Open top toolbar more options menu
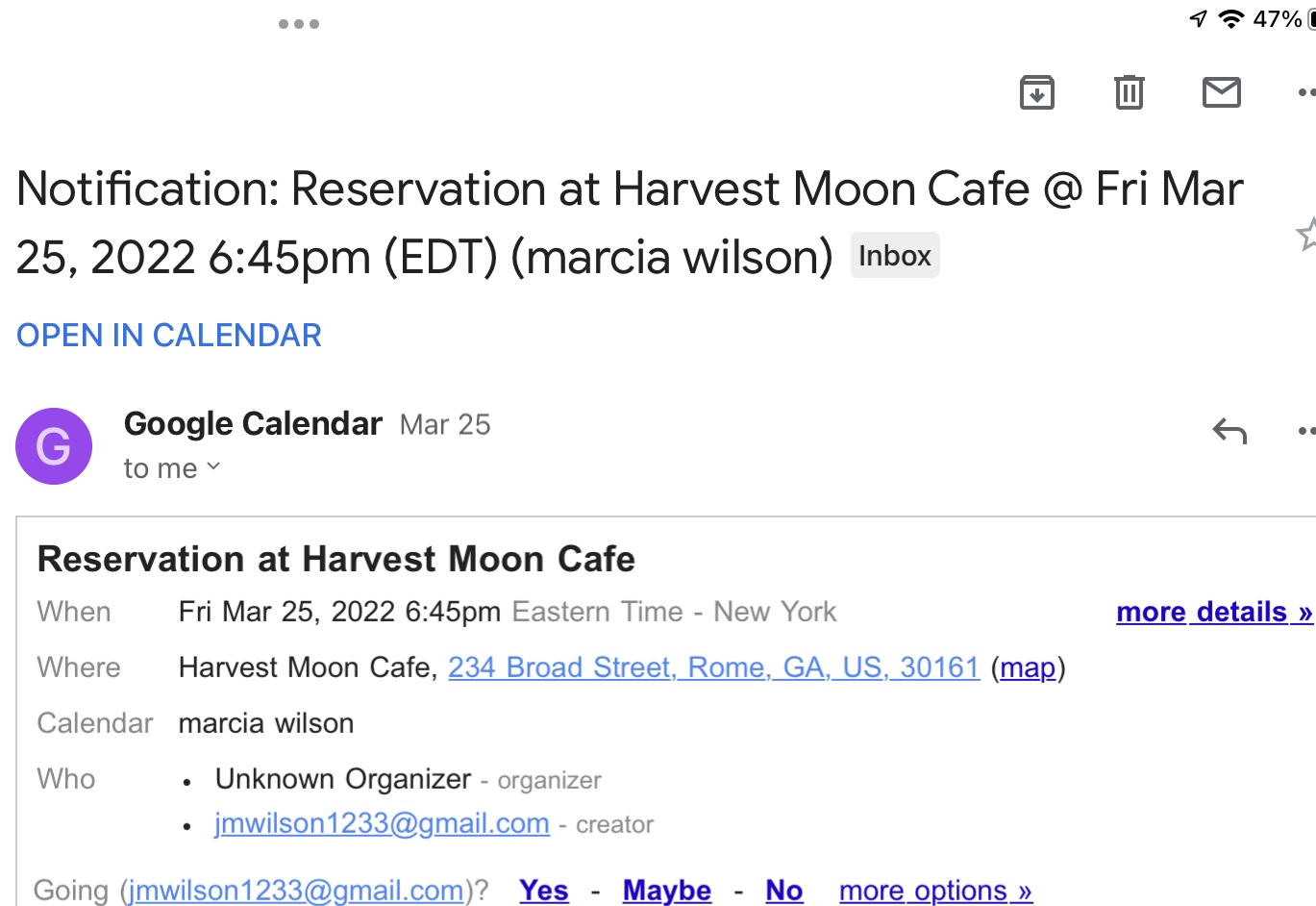Image resolution: width=1316 pixels, height=906 pixels. (1305, 92)
